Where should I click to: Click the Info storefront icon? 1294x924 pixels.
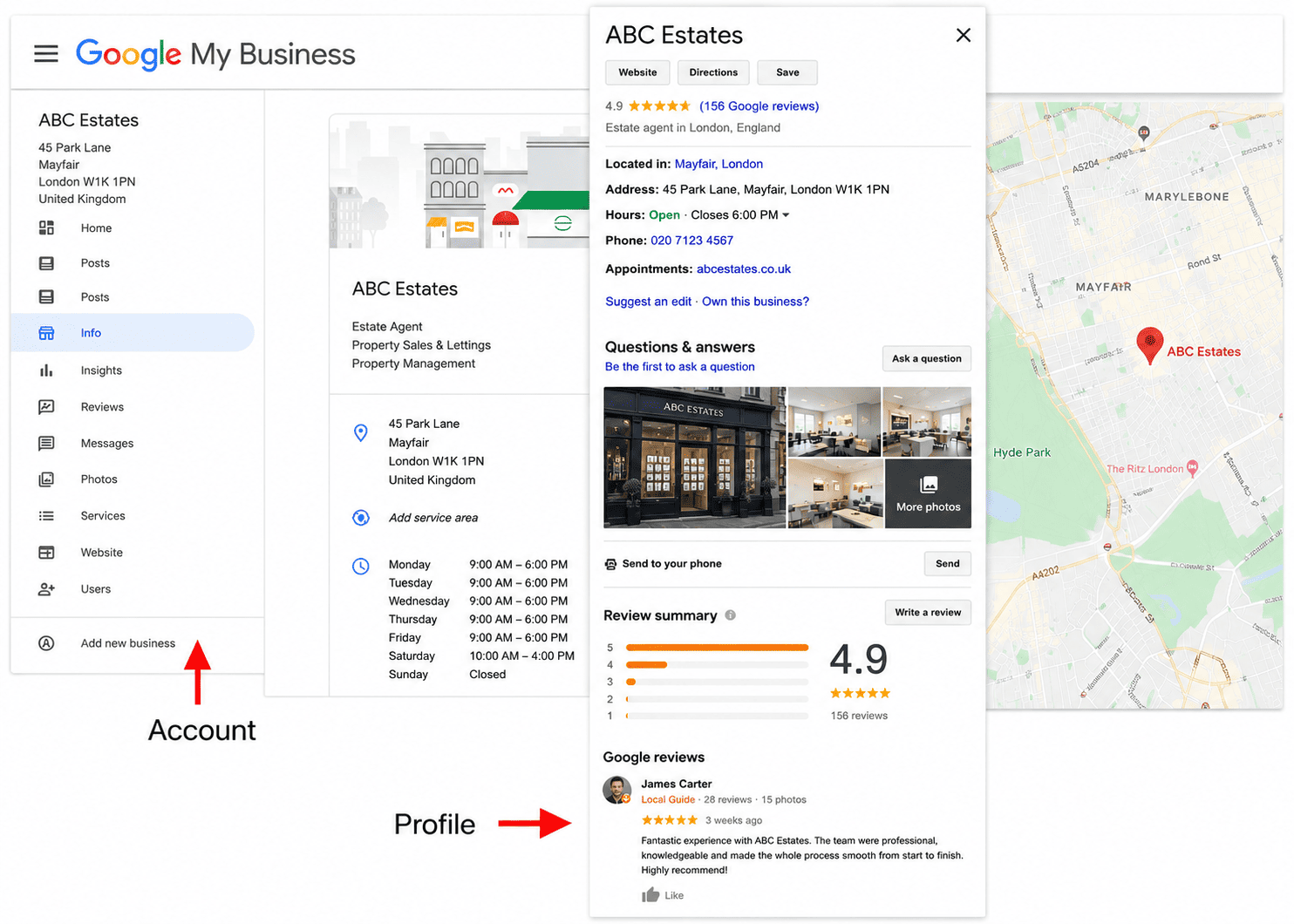tap(46, 333)
